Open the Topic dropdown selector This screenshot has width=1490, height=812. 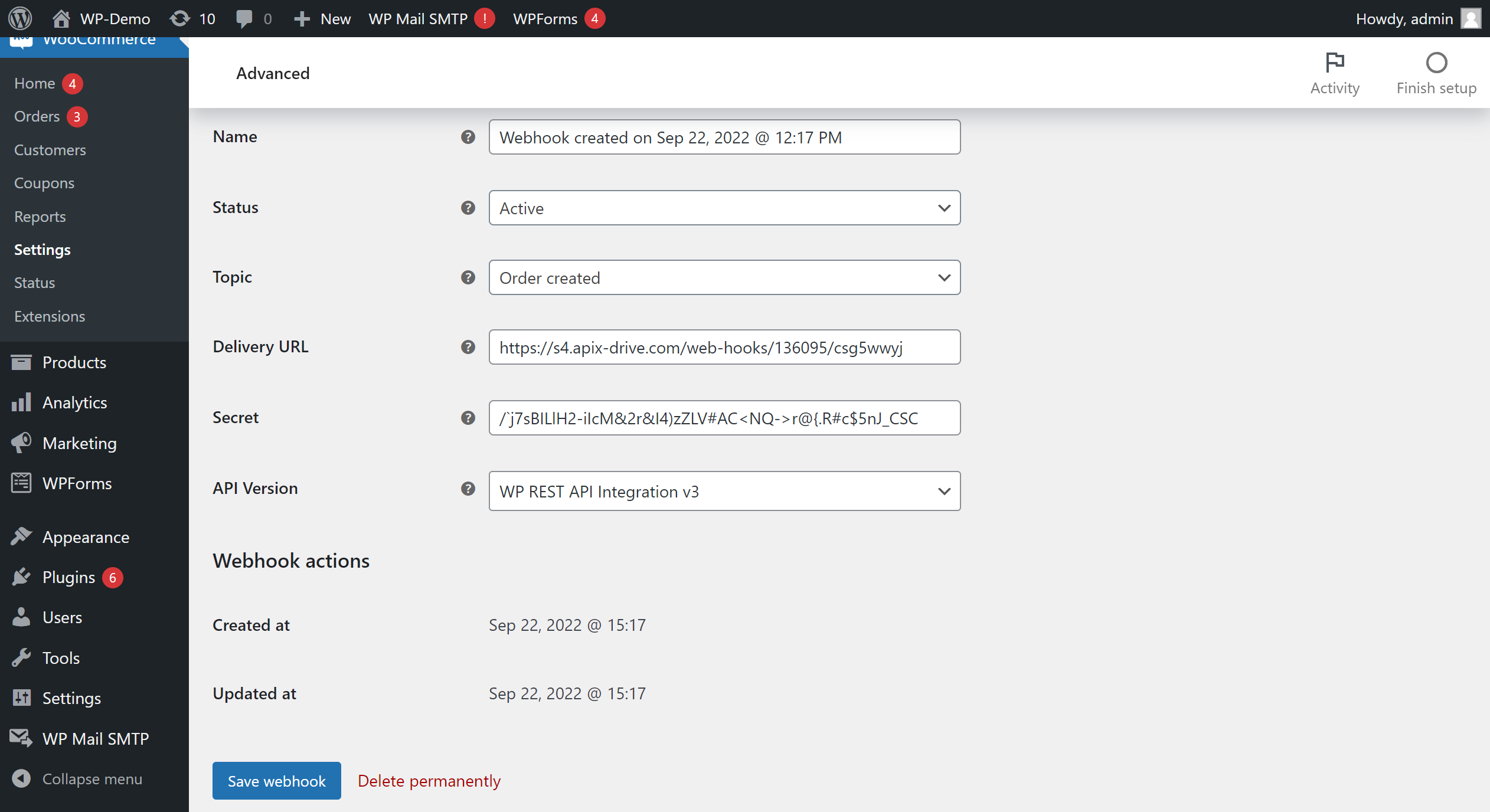pos(724,278)
